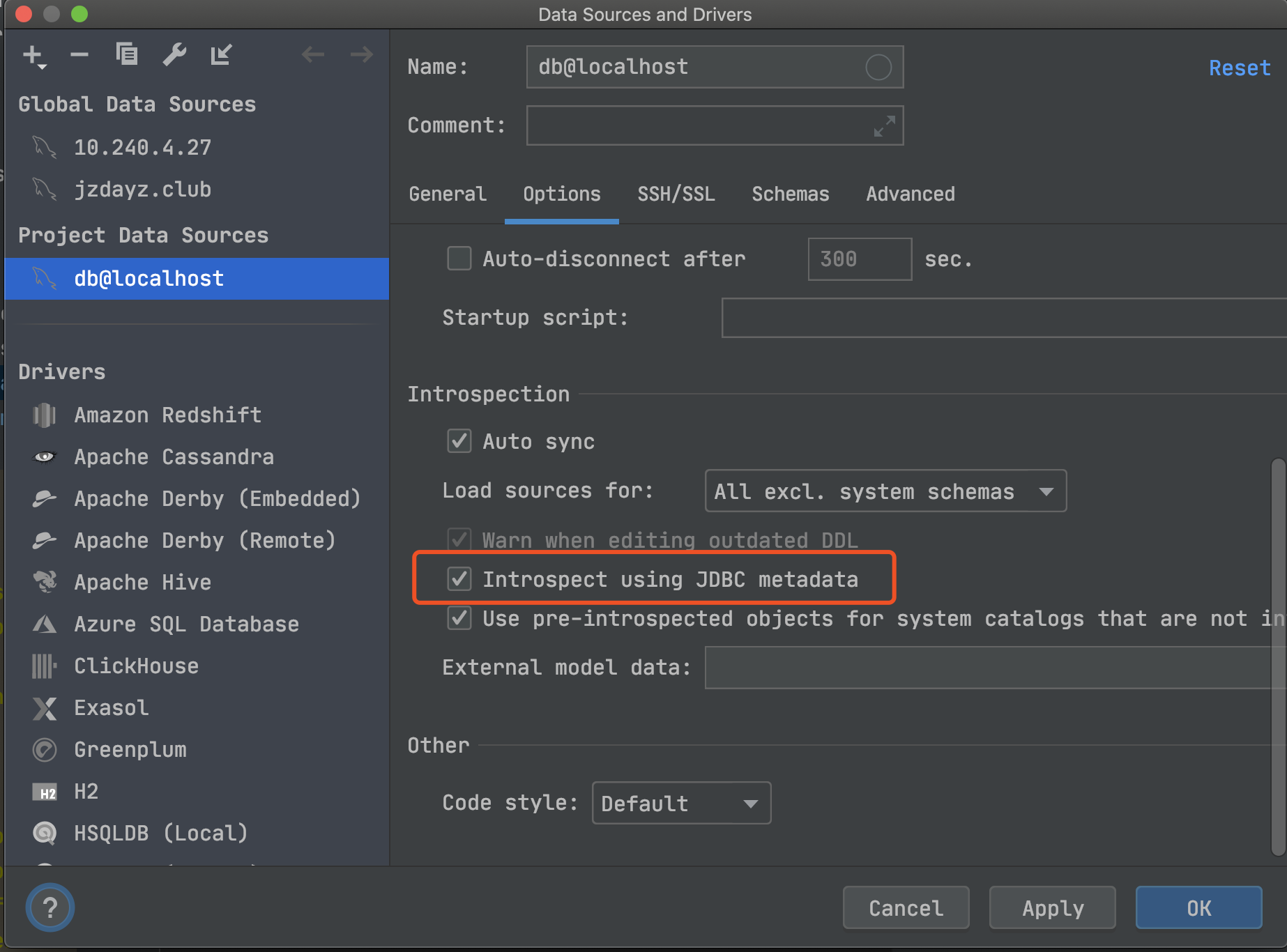Screen dimensions: 1287x952
Task: Open driver settings wrench icon
Action: pyautogui.click(x=174, y=54)
